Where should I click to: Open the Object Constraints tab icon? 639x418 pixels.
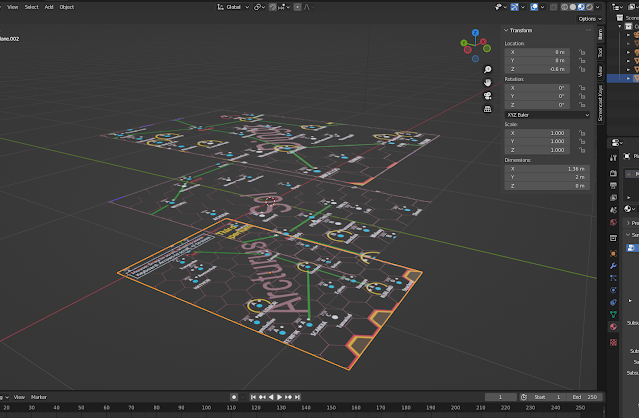[613, 302]
